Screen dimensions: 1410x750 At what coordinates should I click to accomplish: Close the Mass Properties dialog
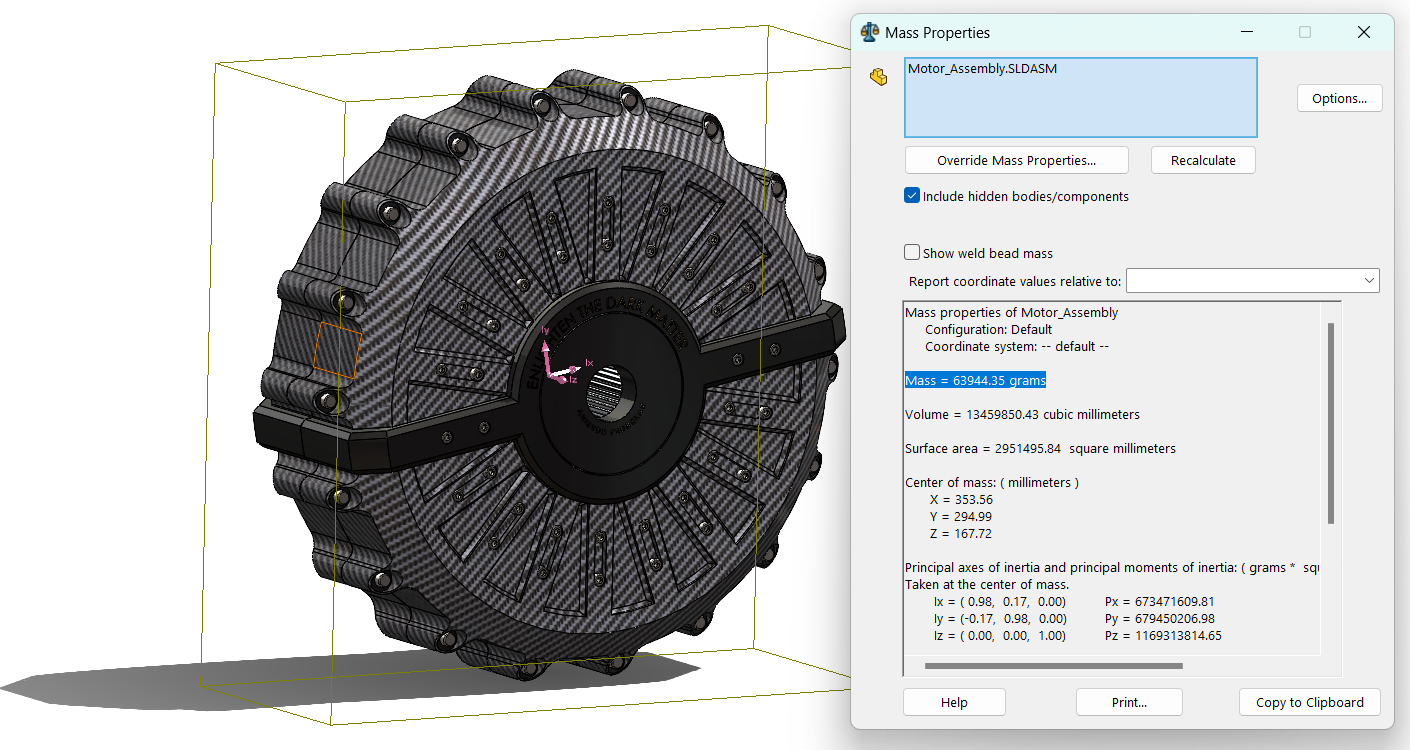1363,32
